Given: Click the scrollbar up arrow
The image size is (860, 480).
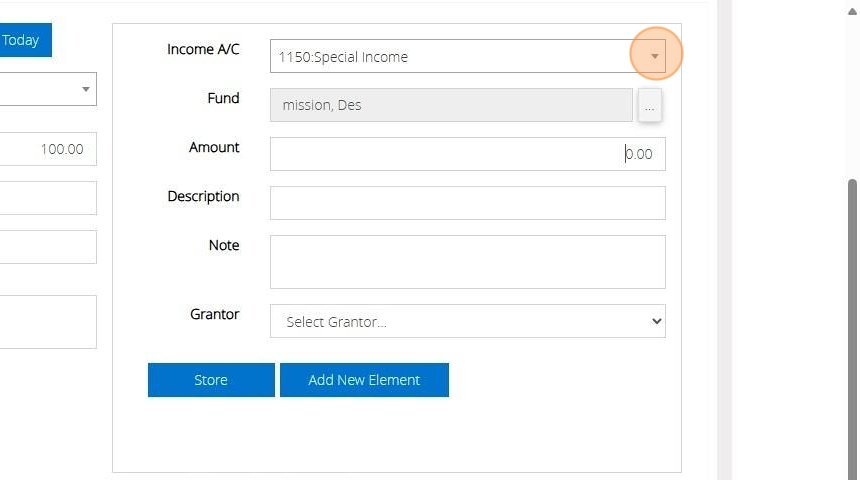Looking at the screenshot, I should [852, 12].
